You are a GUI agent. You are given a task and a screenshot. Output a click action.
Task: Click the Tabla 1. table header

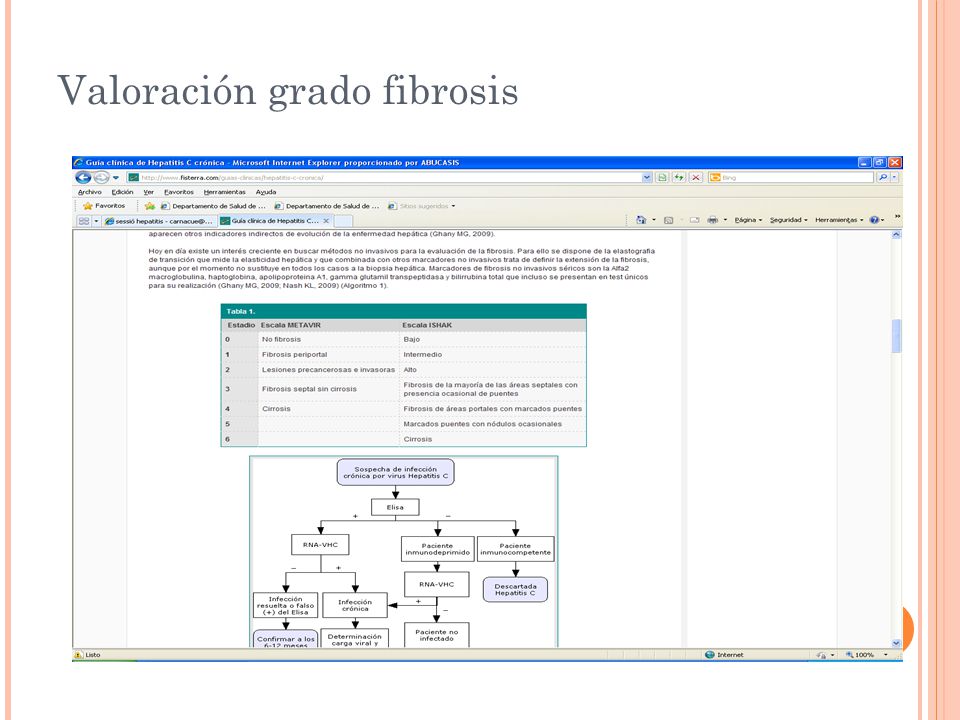403,312
